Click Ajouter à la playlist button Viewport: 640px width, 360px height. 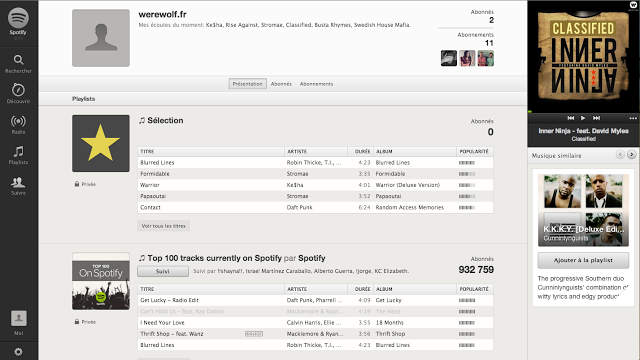[x=583, y=260]
